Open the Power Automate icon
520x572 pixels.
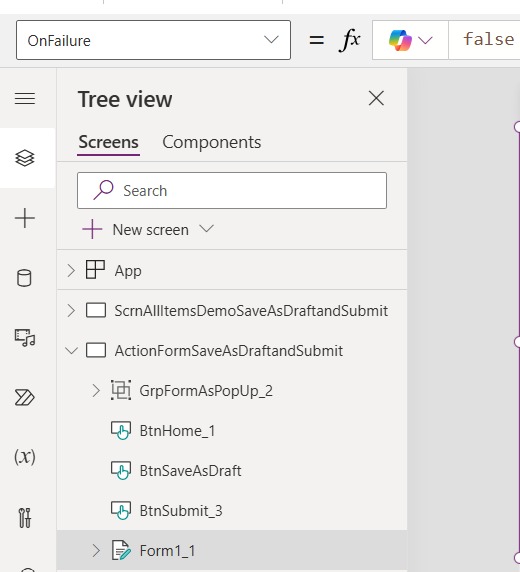pyautogui.click(x=24, y=397)
